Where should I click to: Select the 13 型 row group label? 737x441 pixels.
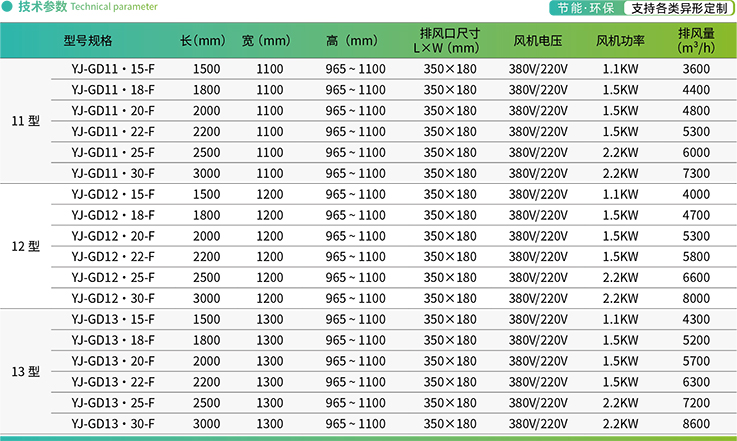click(25, 371)
